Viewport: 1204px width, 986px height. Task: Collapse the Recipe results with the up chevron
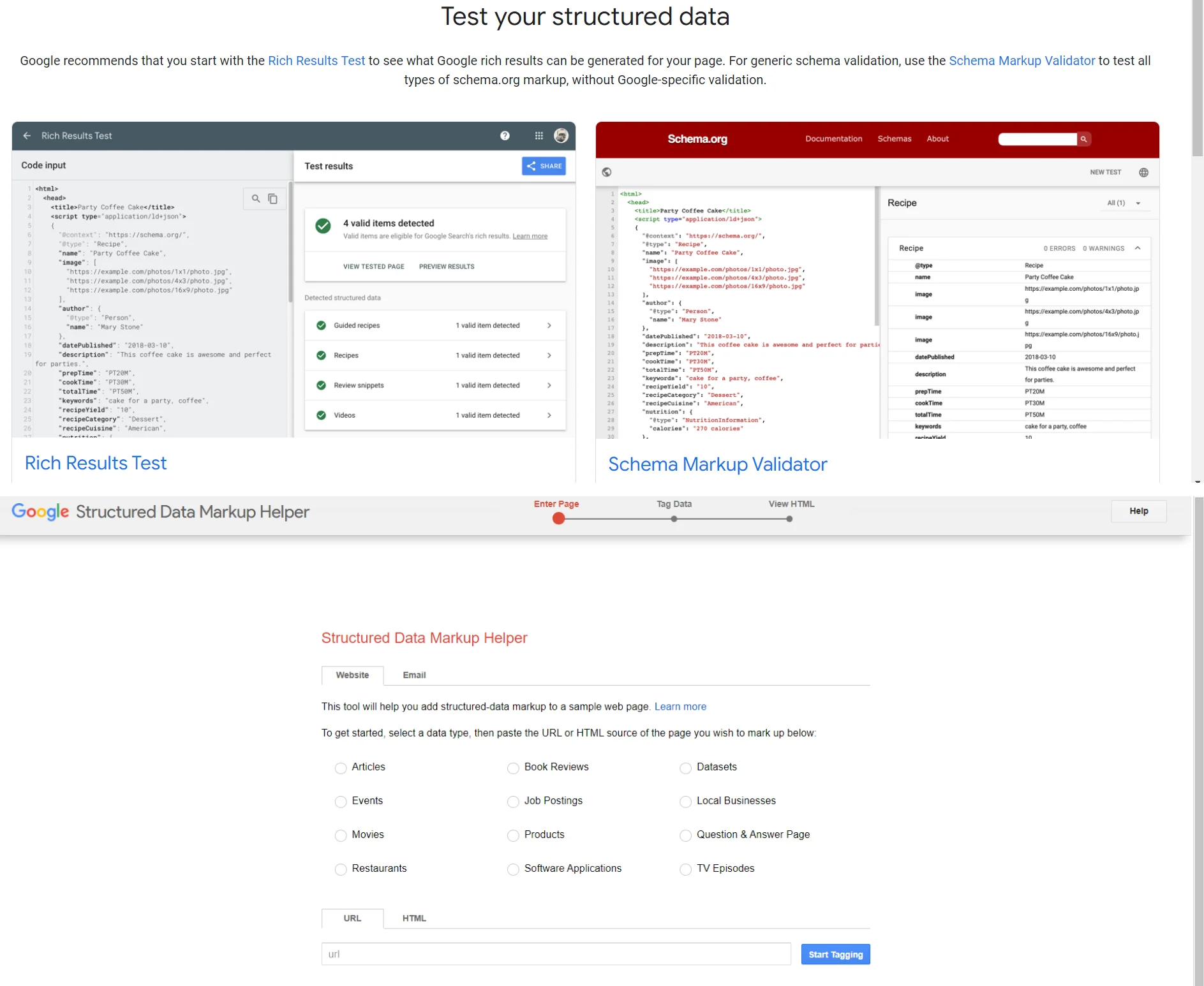point(1138,248)
